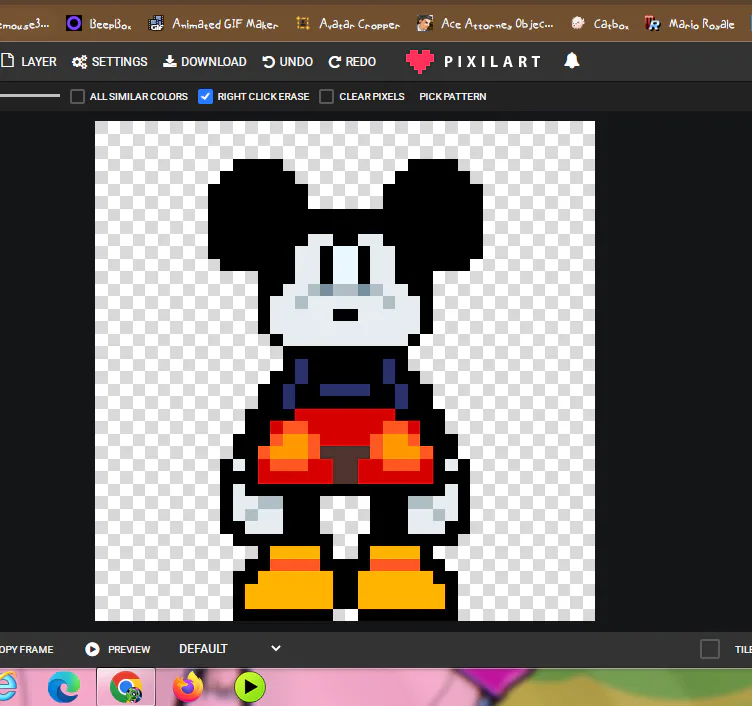Toggle the Tile checkbox
The image size is (752, 706).
click(x=710, y=649)
